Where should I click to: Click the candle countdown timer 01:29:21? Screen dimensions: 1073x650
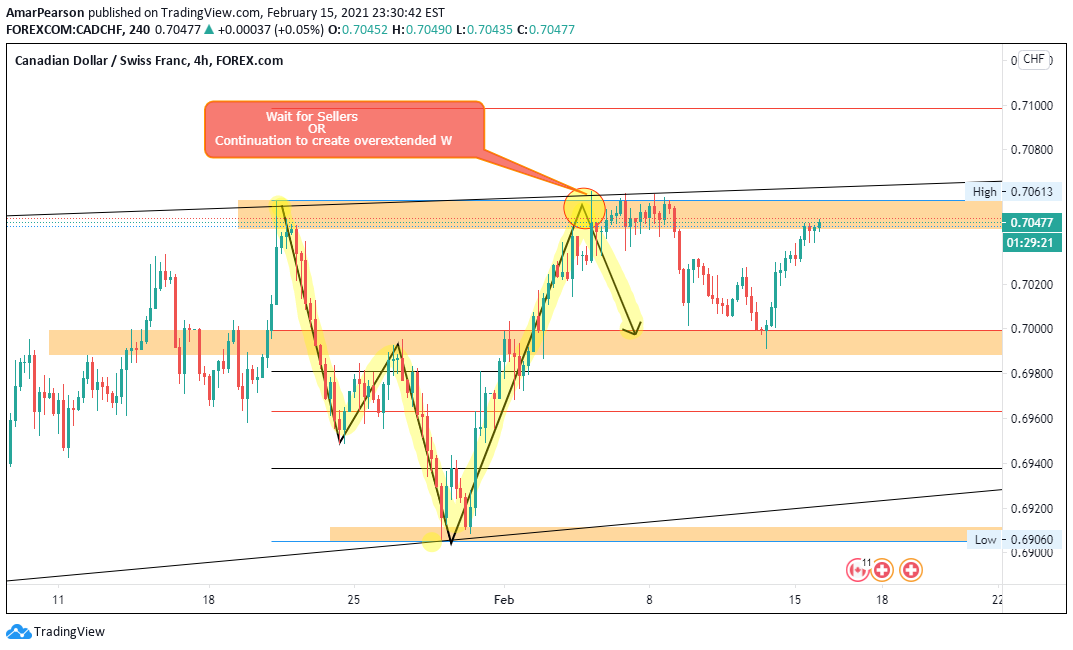pyautogui.click(x=1032, y=242)
